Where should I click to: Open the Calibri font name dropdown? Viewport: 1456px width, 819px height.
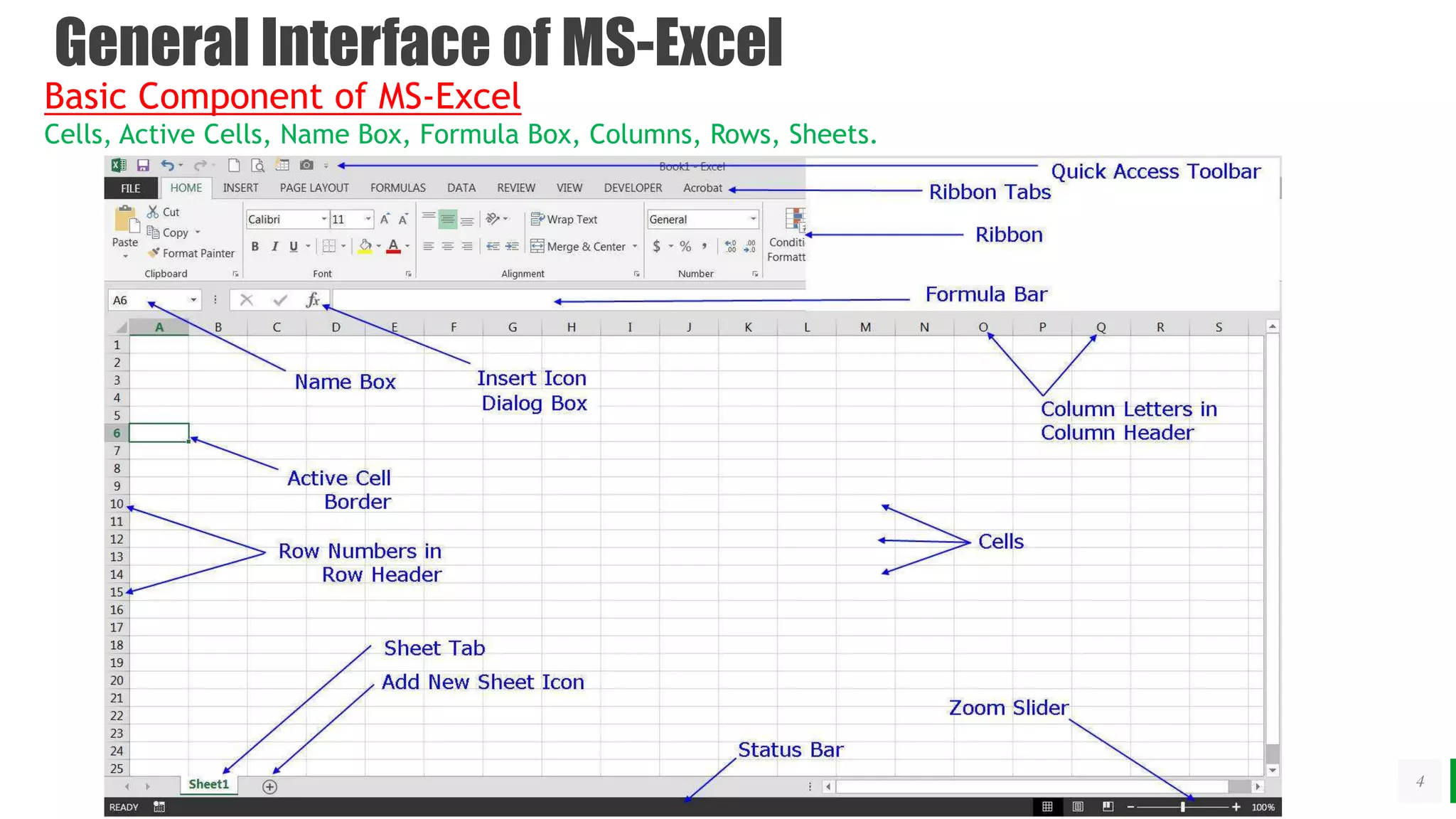pyautogui.click(x=324, y=219)
